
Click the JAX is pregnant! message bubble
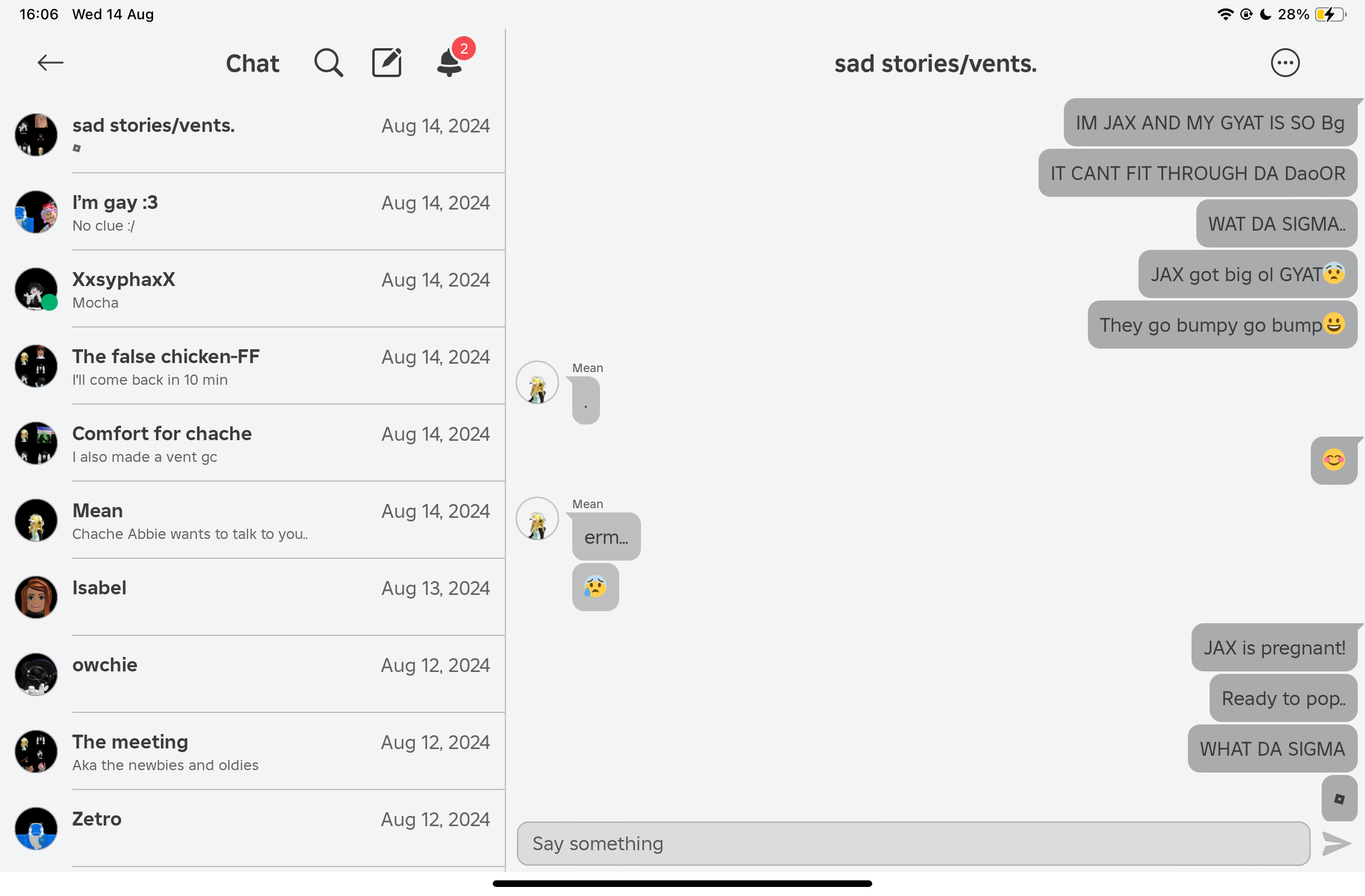coord(1274,648)
